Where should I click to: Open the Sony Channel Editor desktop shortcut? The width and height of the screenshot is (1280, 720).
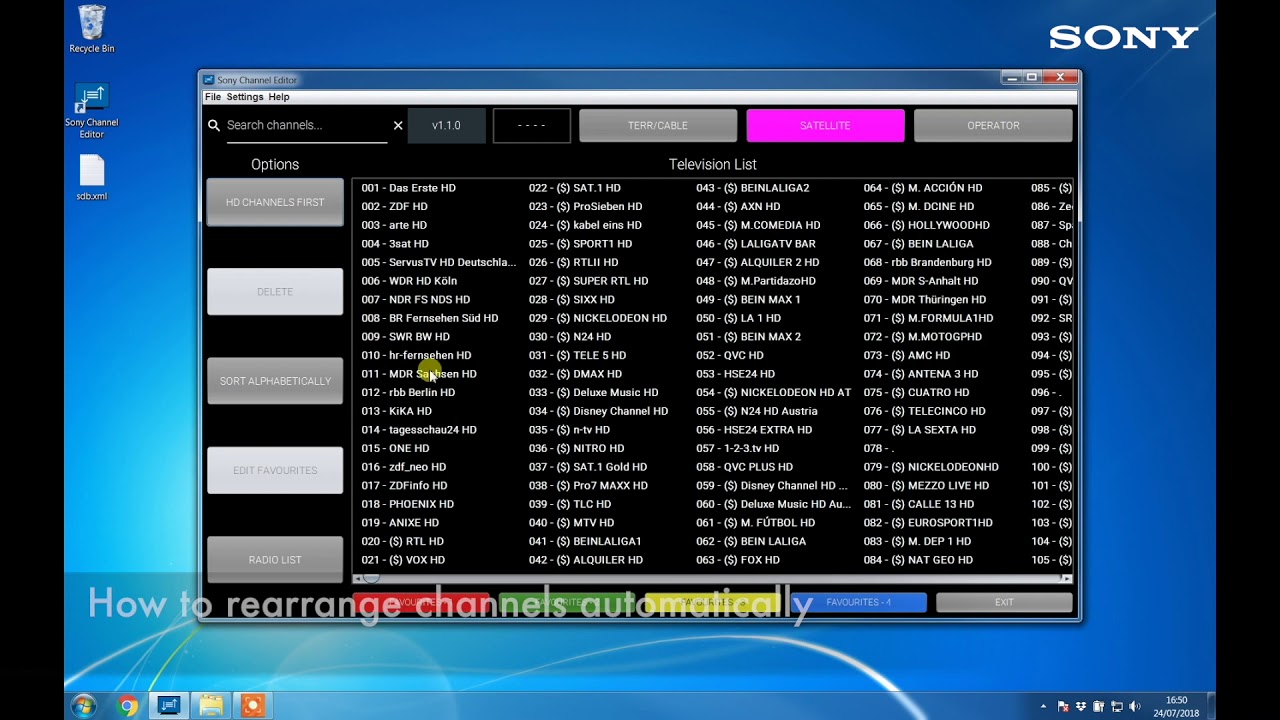coord(92,111)
